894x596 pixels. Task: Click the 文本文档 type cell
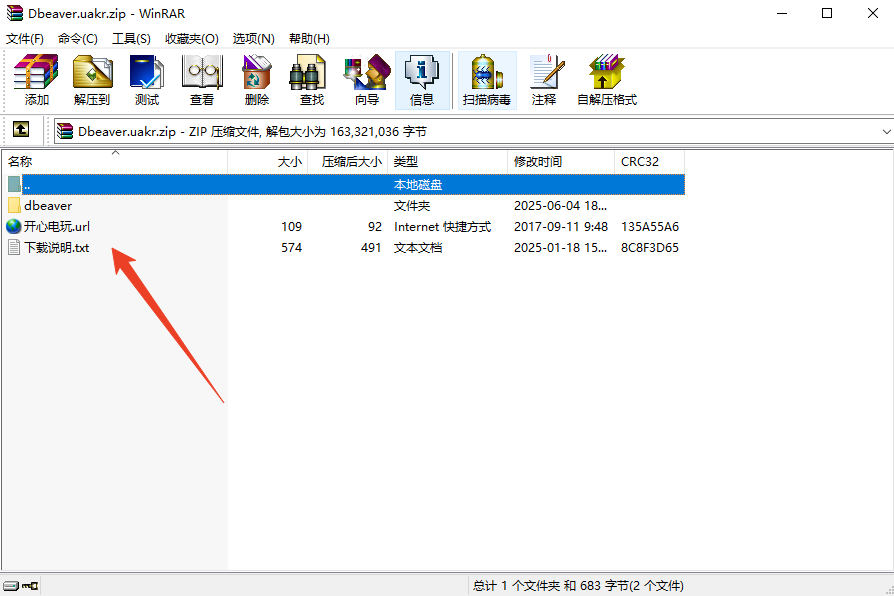point(418,248)
